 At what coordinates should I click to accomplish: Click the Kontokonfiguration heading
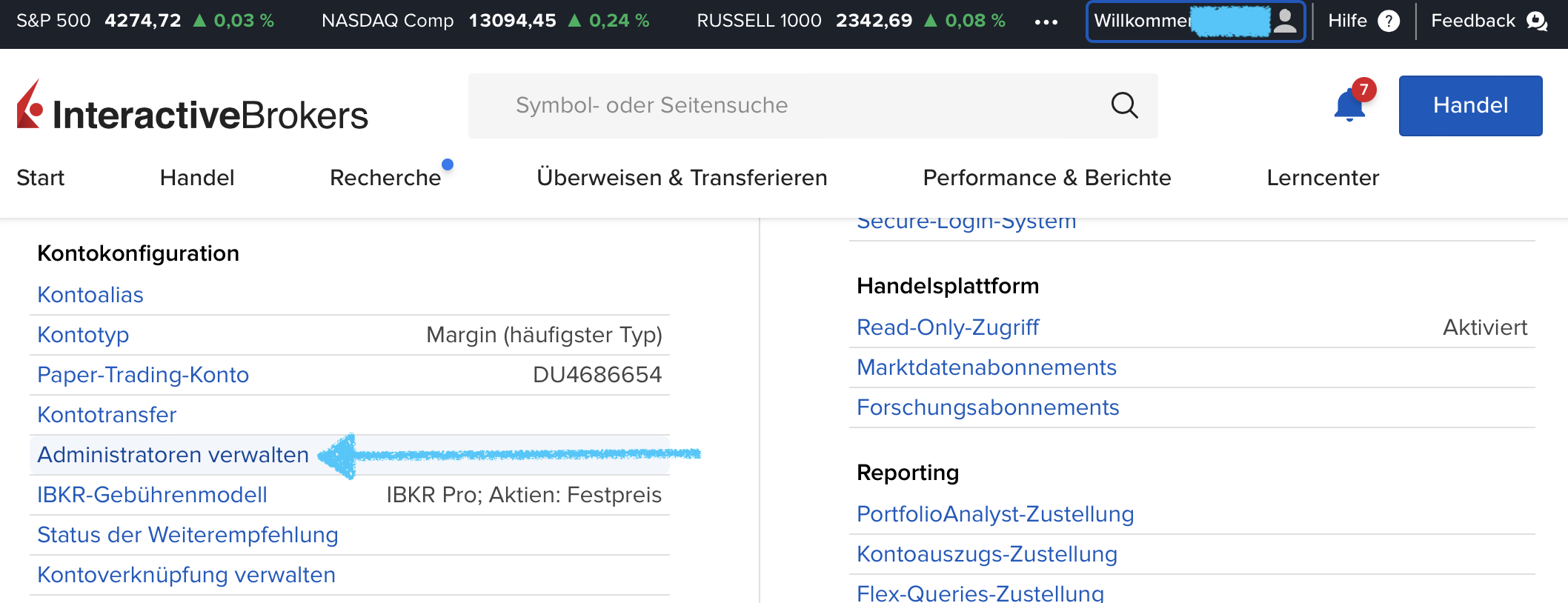(x=138, y=253)
